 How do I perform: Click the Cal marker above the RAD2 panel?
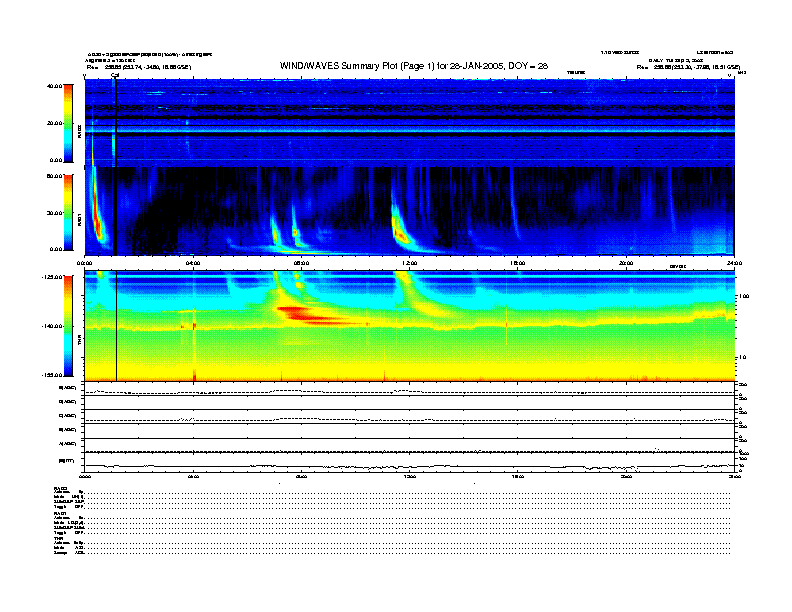(x=115, y=75)
